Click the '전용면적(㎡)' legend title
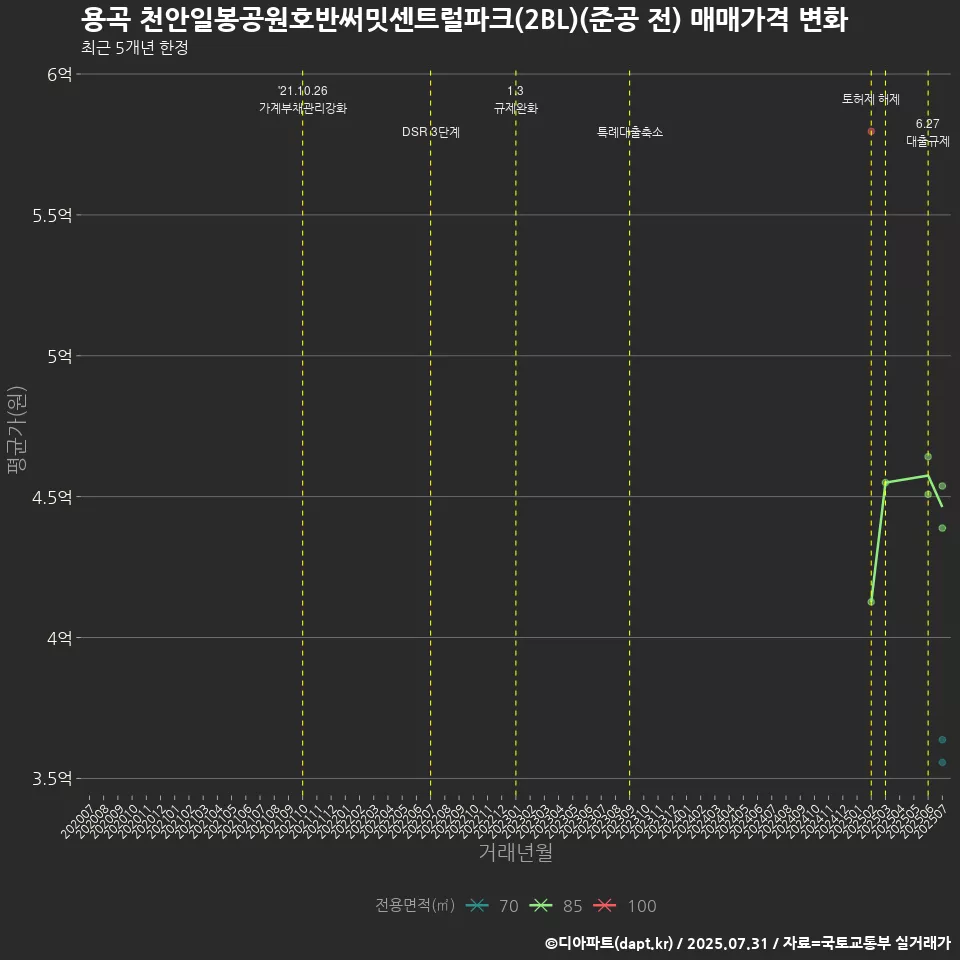The height and width of the screenshot is (960, 960). click(x=414, y=906)
